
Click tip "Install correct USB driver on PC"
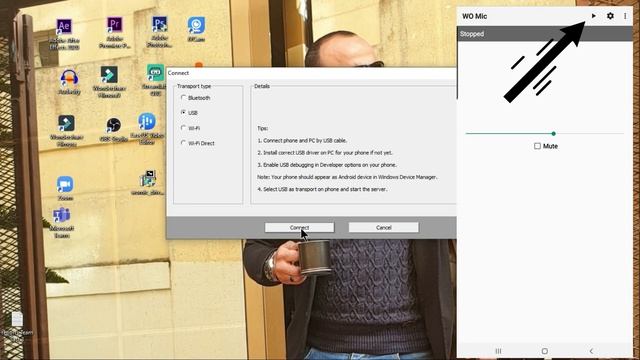click(325, 153)
